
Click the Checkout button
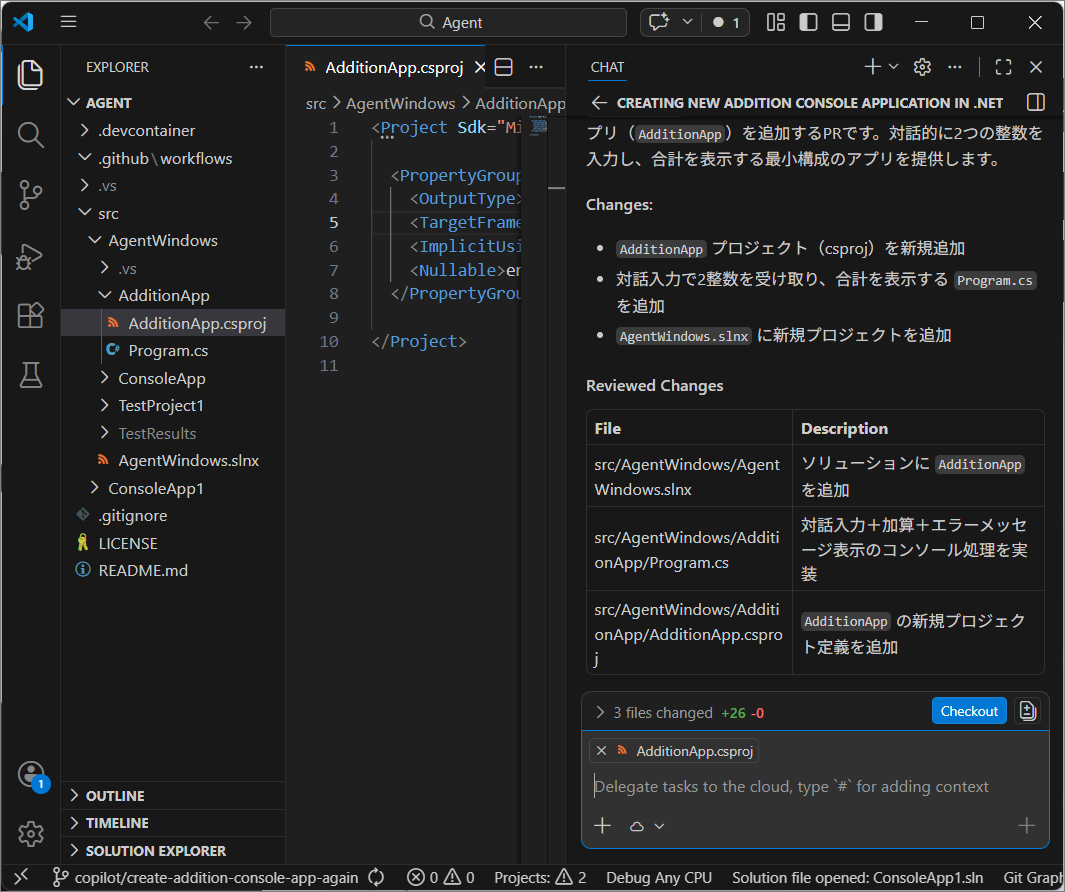click(969, 711)
